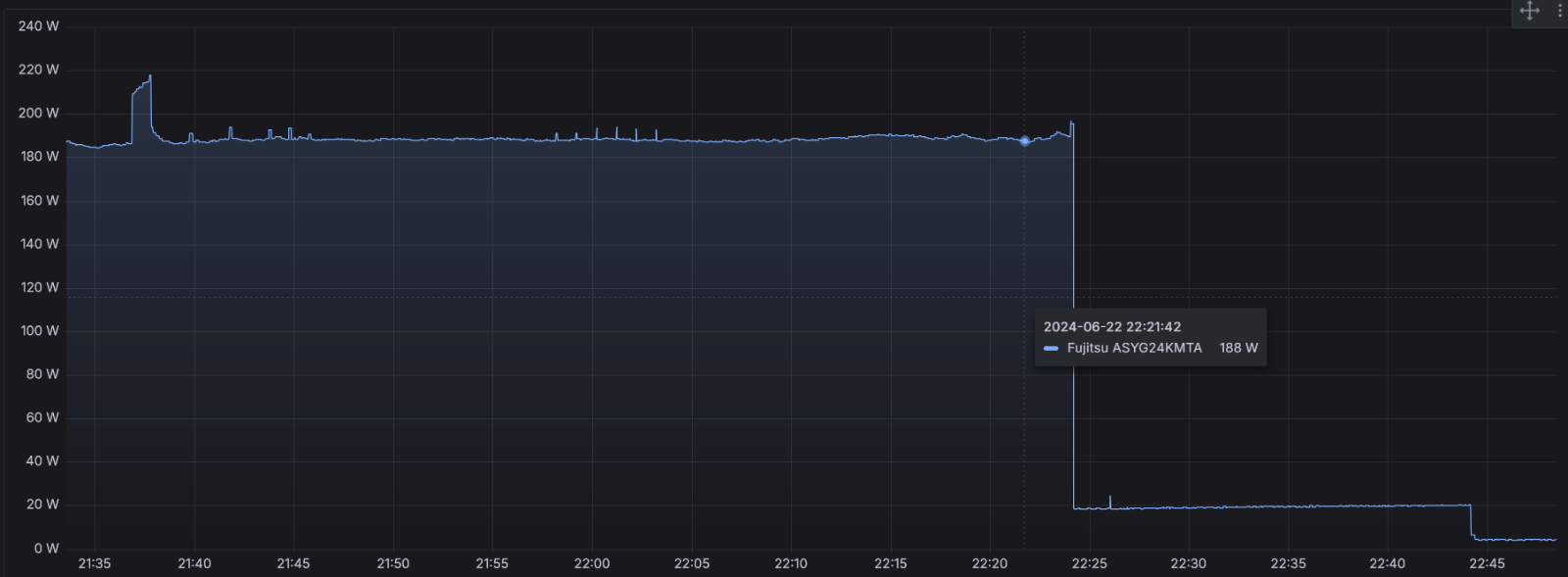Click the '220 W' y-axis label
This screenshot has height=577, width=1568.
point(38,70)
